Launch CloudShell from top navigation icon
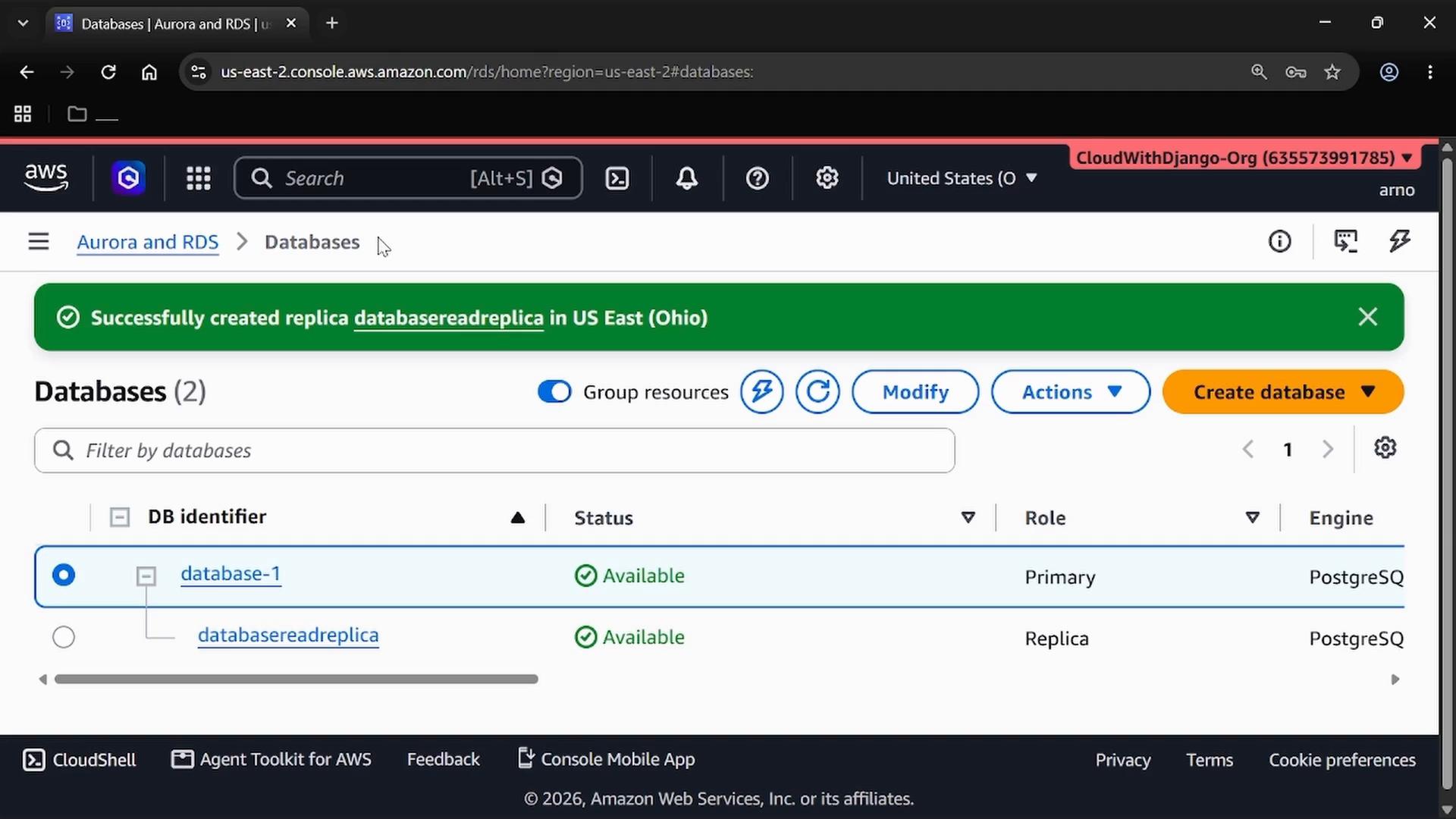The width and height of the screenshot is (1456, 819). (x=617, y=178)
